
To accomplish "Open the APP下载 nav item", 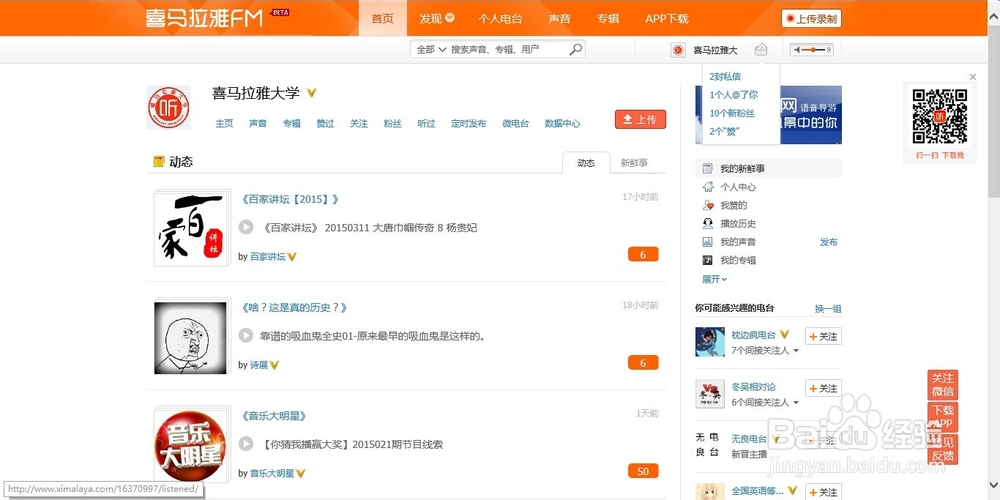I will click(666, 18).
